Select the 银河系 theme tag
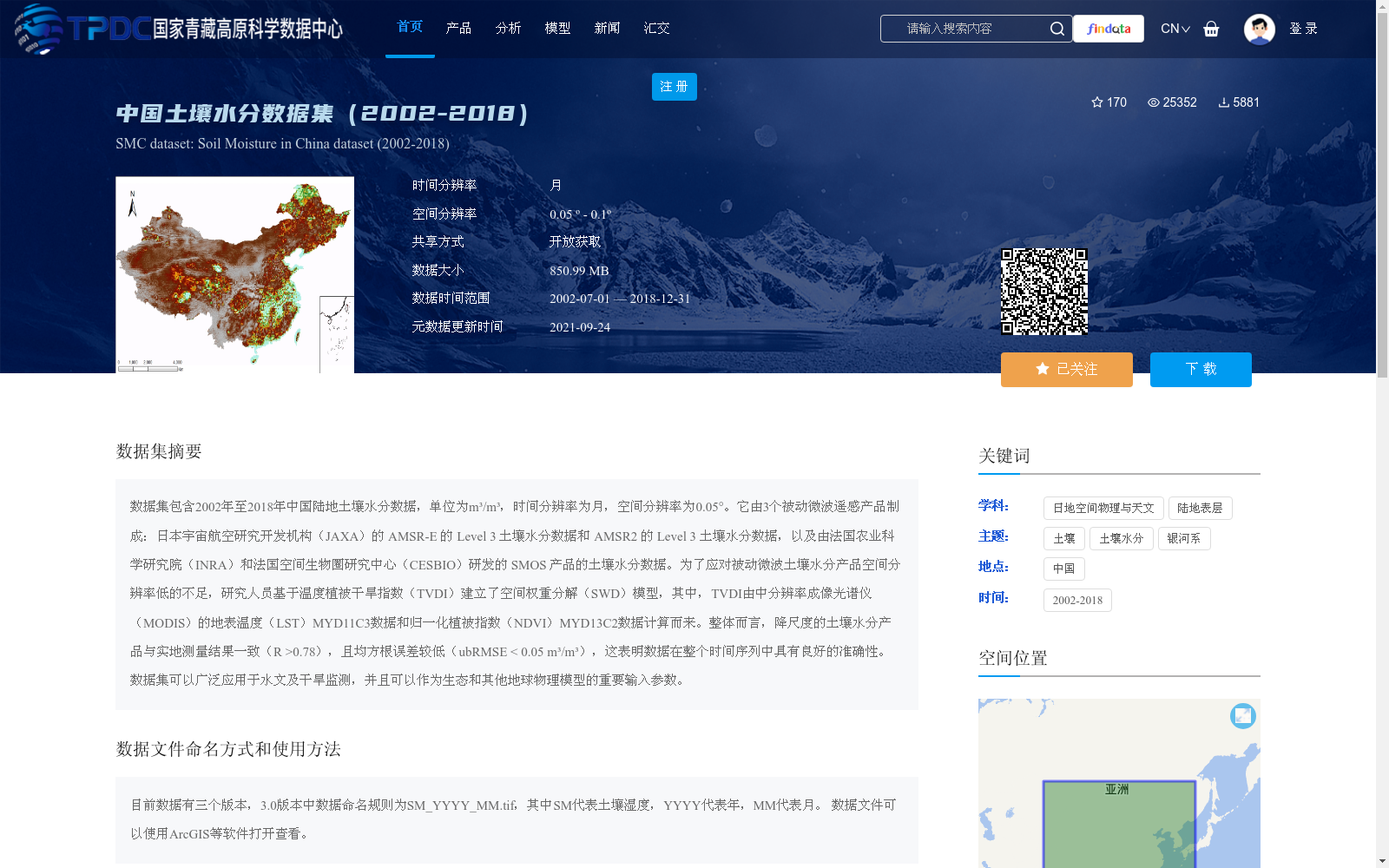The width and height of the screenshot is (1389, 868). click(1184, 539)
